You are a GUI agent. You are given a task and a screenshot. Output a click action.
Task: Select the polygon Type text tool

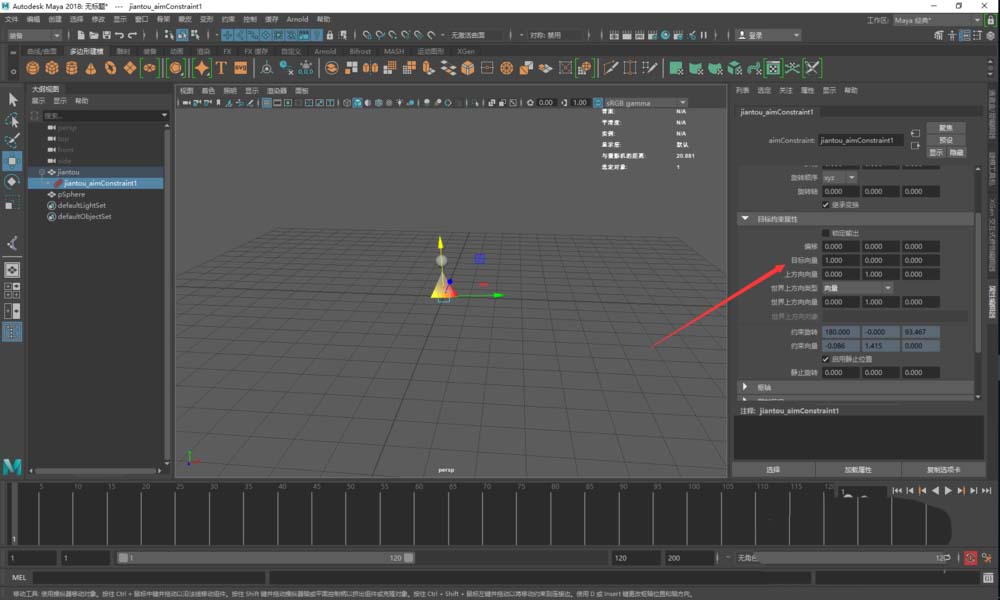(221, 68)
